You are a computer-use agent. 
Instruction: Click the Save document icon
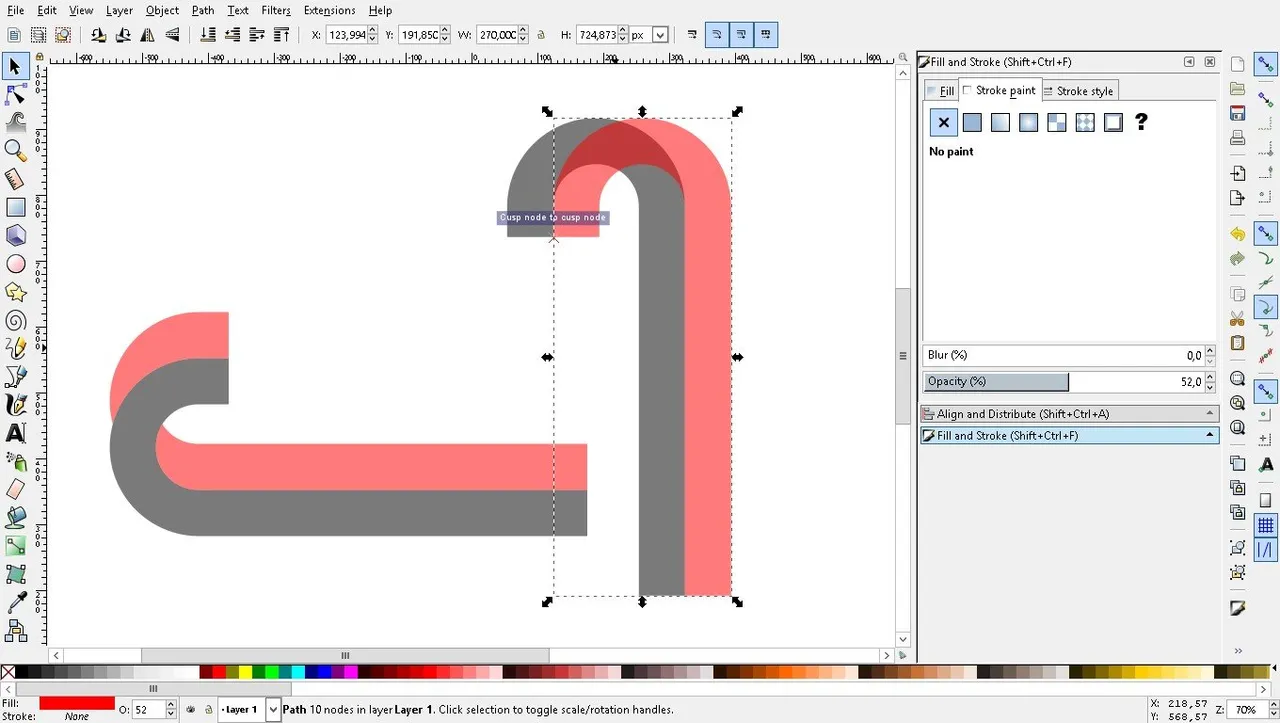pyautogui.click(x=1238, y=113)
